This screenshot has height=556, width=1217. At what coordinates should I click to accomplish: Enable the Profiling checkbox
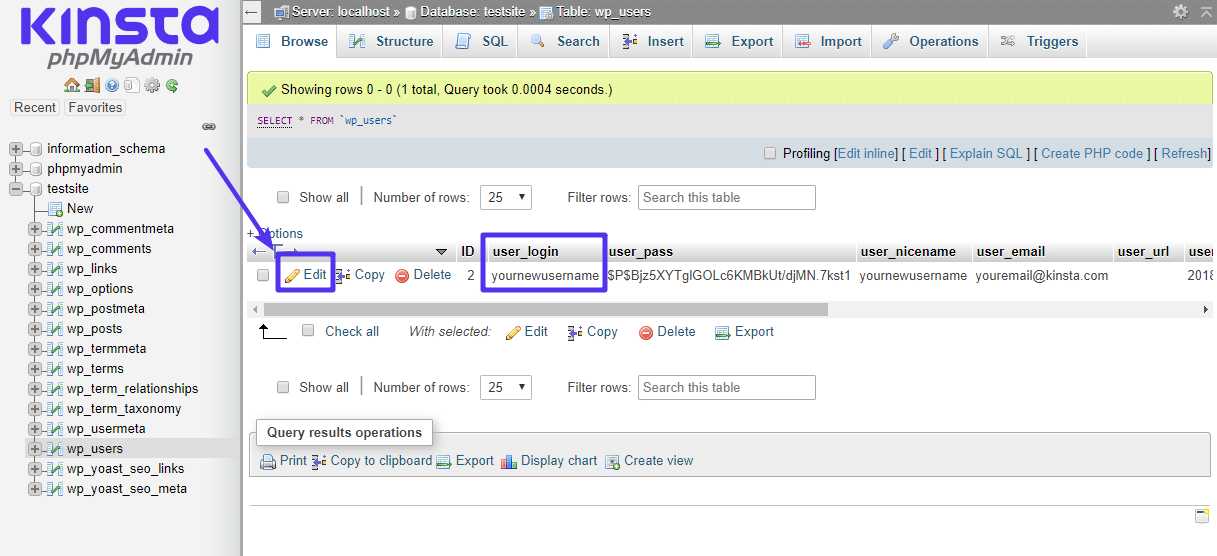(770, 154)
